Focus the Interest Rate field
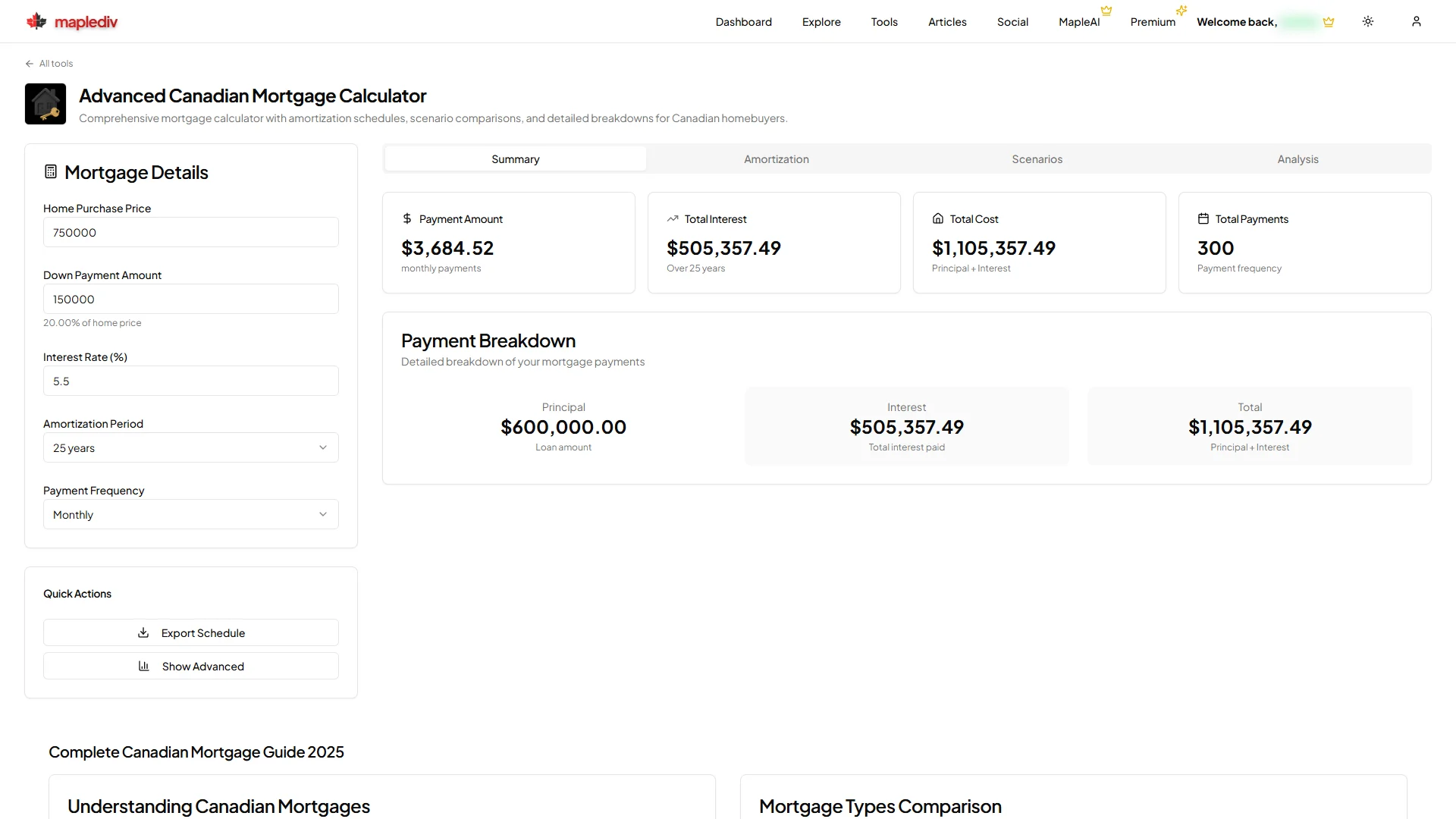The width and height of the screenshot is (1456, 819). 191,381
